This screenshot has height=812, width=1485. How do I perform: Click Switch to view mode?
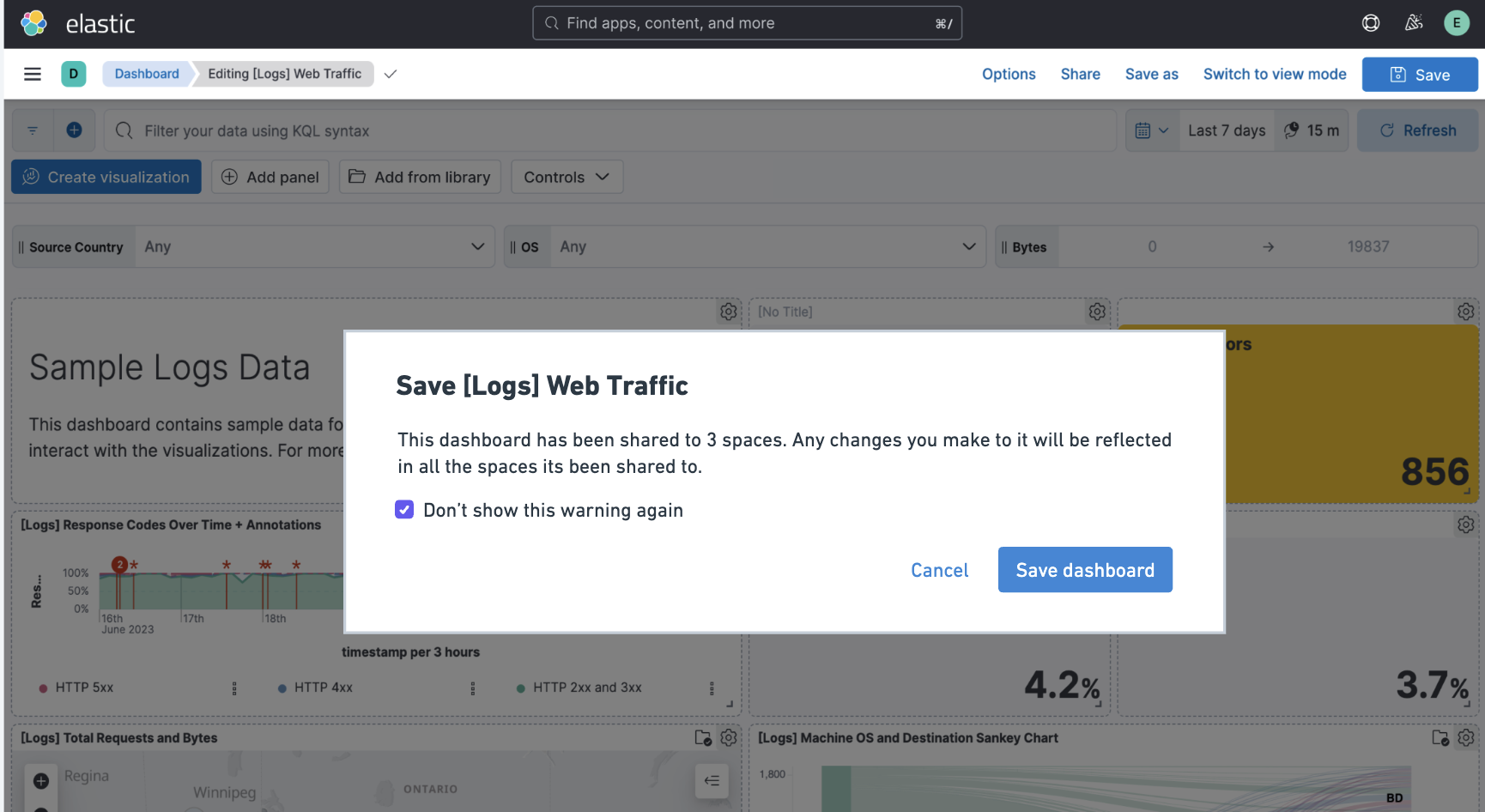pos(1275,75)
